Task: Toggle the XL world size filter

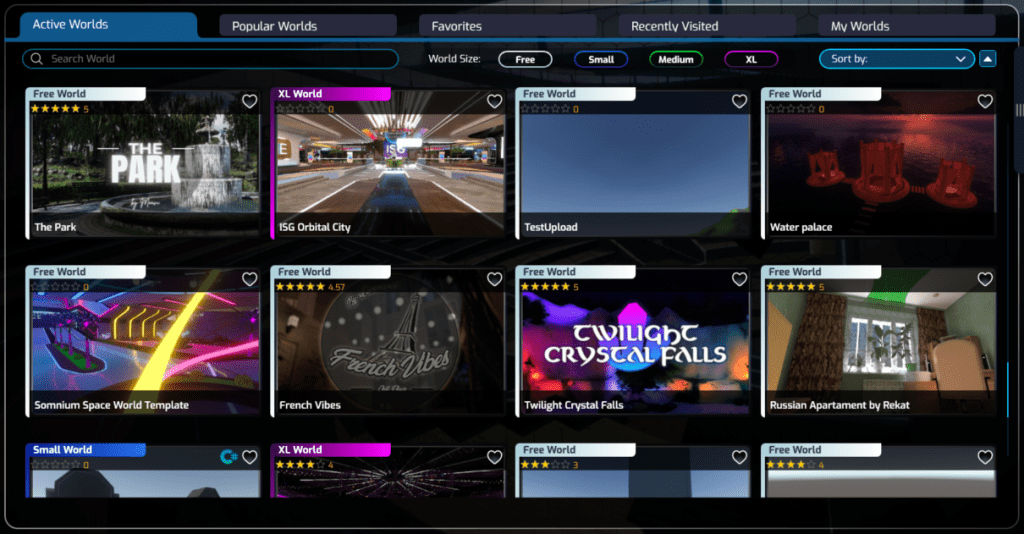Action: point(751,59)
